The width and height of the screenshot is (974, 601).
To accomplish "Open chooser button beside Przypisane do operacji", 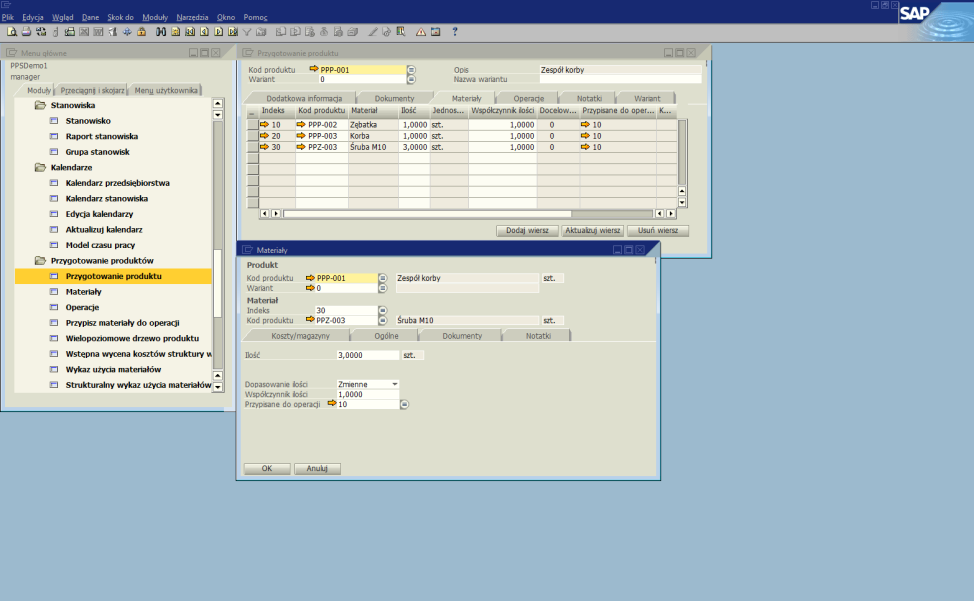I will (x=404, y=404).
